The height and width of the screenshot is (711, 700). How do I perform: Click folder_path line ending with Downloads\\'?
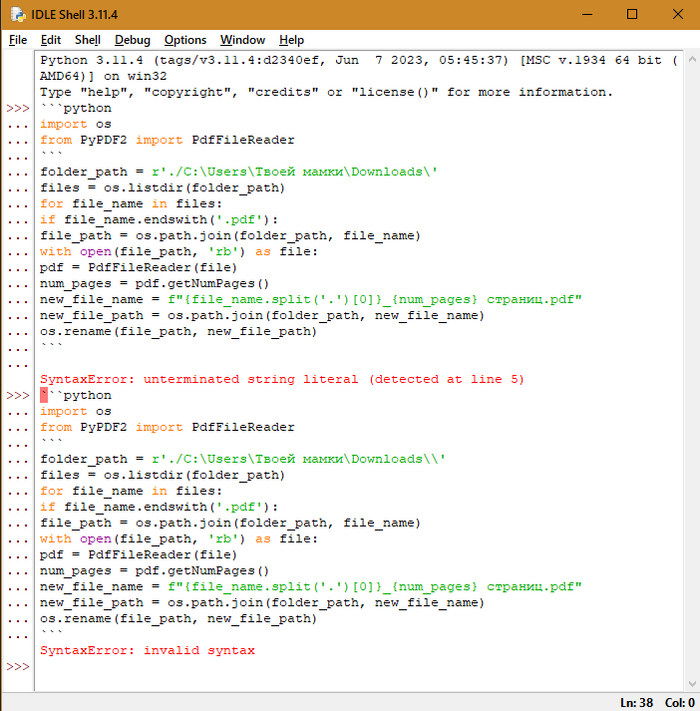pos(243,459)
